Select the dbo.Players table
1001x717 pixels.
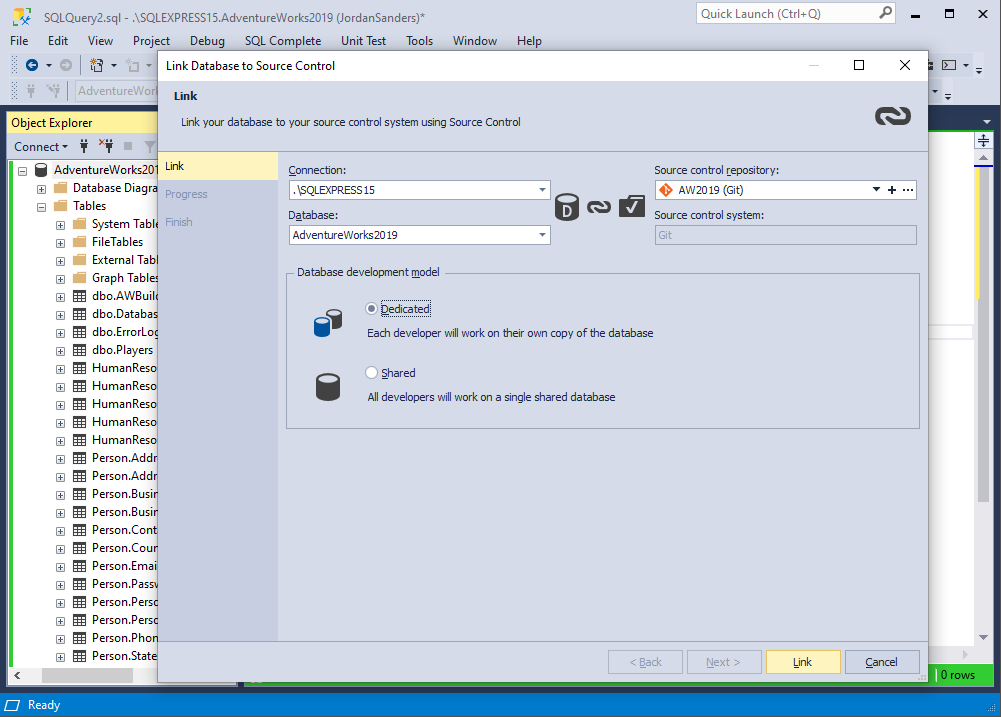pos(122,350)
